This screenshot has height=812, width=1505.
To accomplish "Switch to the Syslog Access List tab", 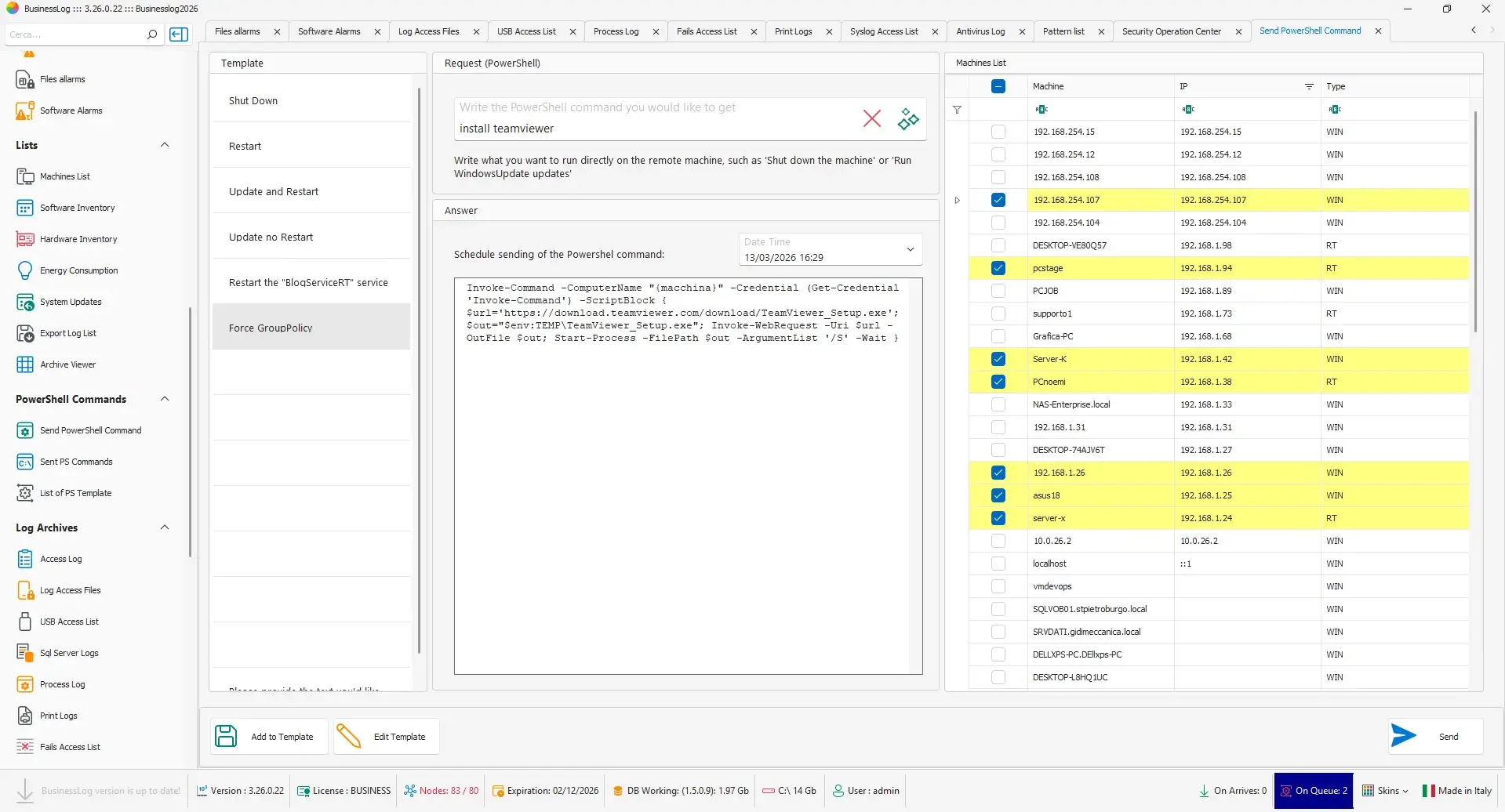I will click(x=884, y=31).
